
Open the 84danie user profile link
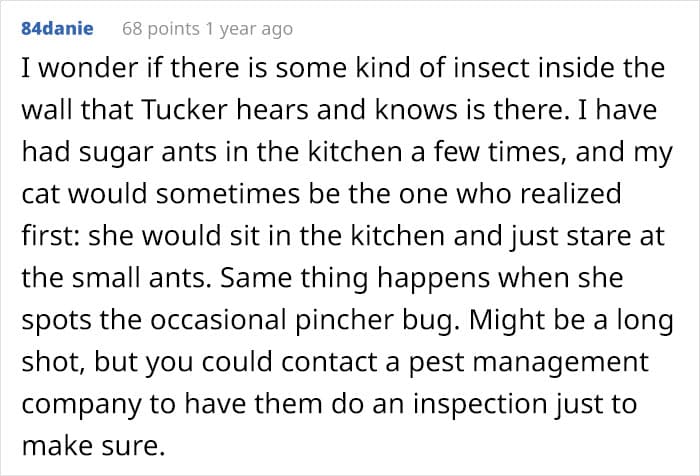57,29
